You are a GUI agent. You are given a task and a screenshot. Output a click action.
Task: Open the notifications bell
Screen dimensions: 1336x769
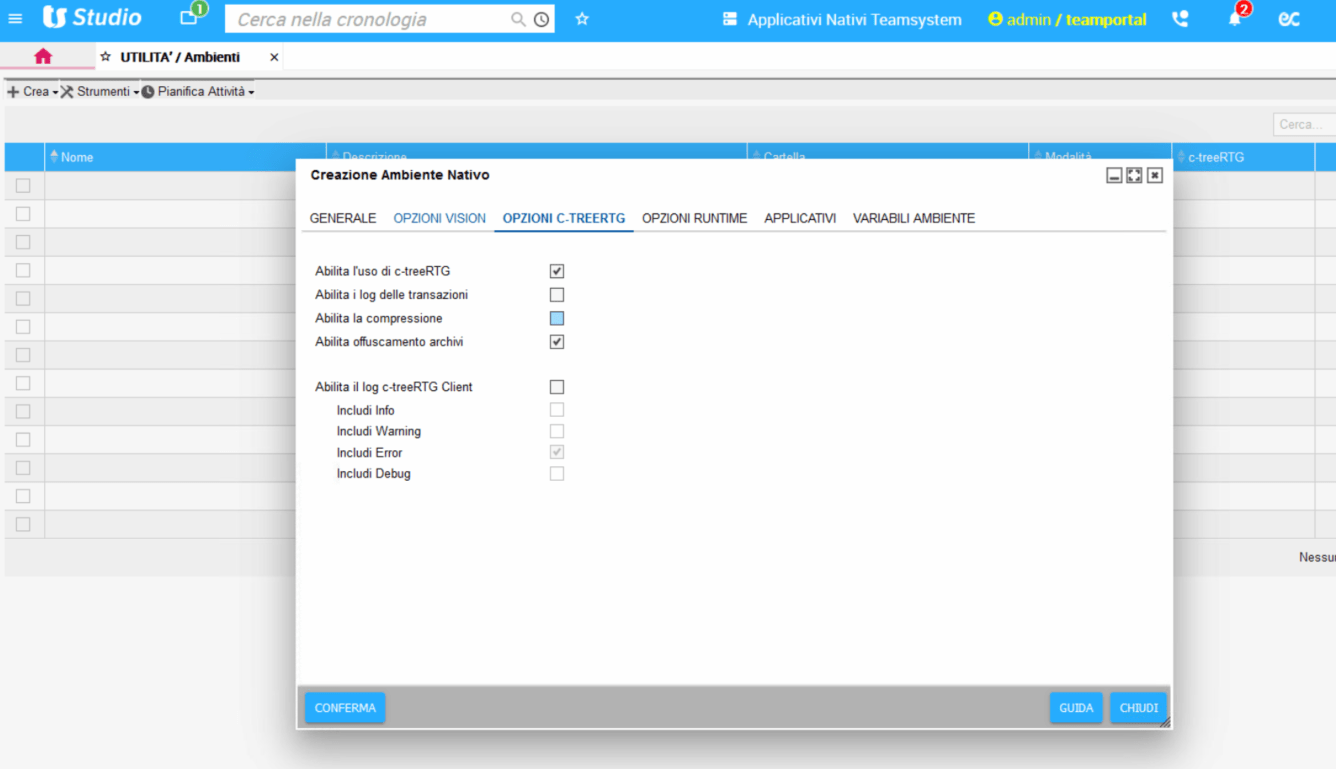(1235, 19)
